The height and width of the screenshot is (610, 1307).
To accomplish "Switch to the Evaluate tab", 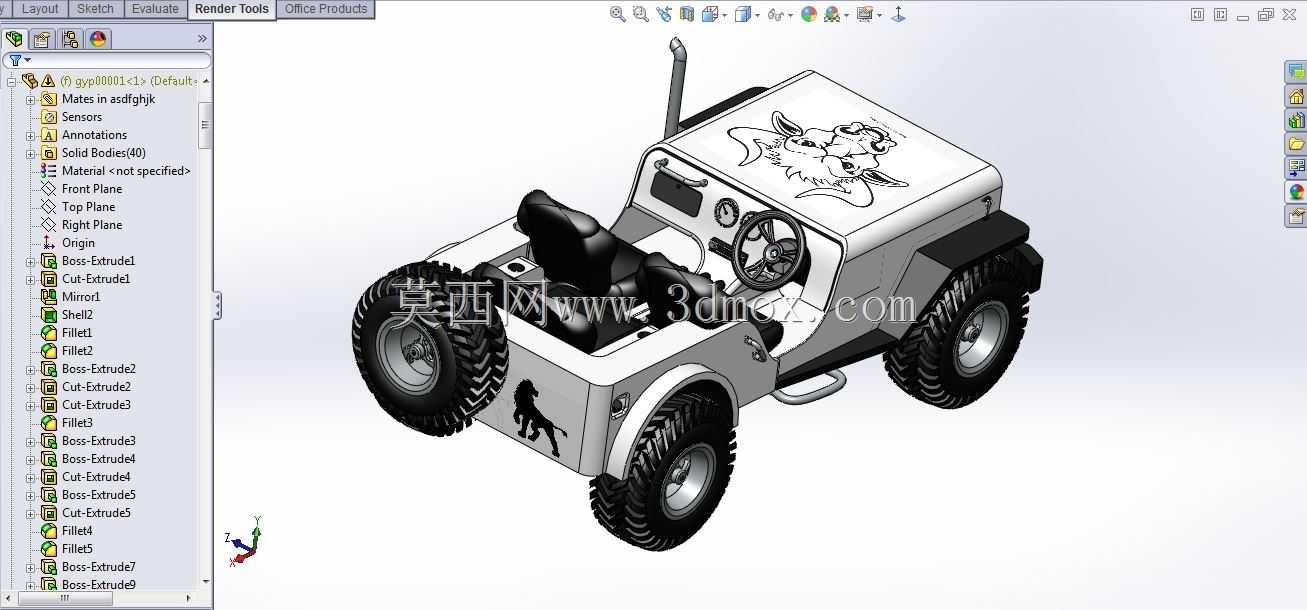I will point(155,9).
